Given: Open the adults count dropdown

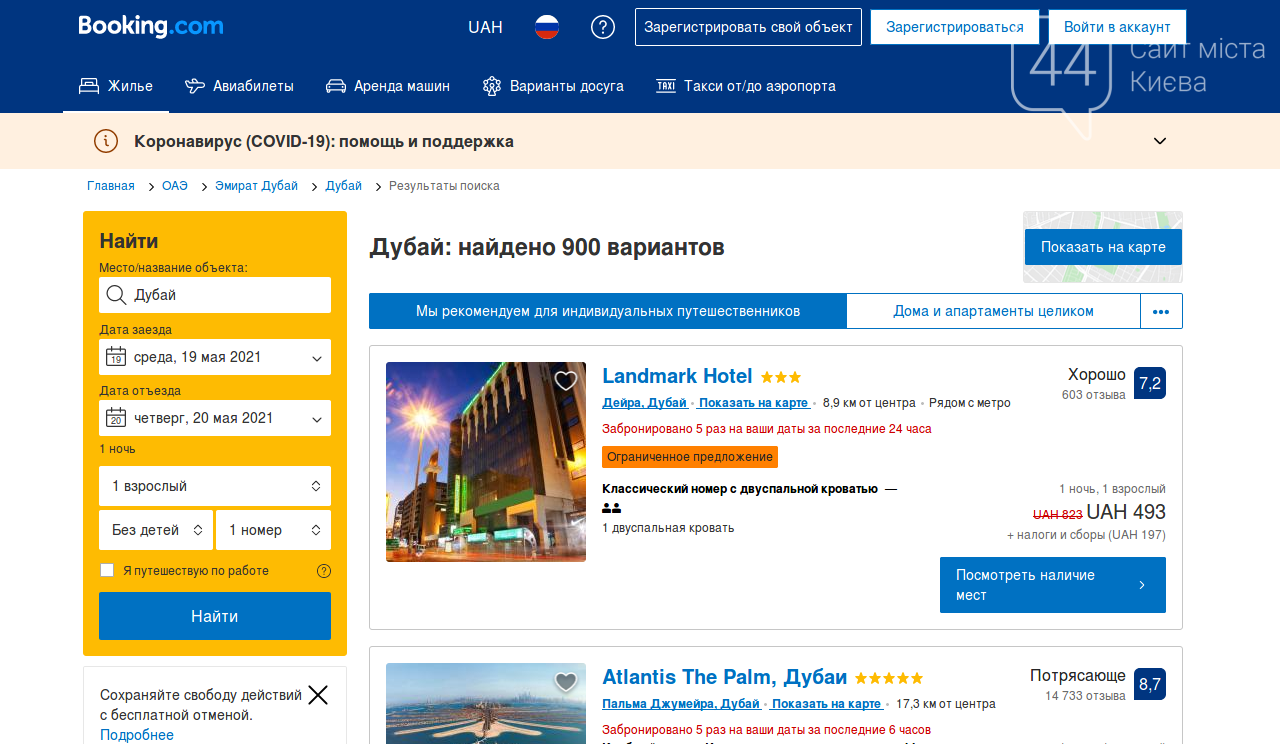Looking at the screenshot, I should pos(215,486).
